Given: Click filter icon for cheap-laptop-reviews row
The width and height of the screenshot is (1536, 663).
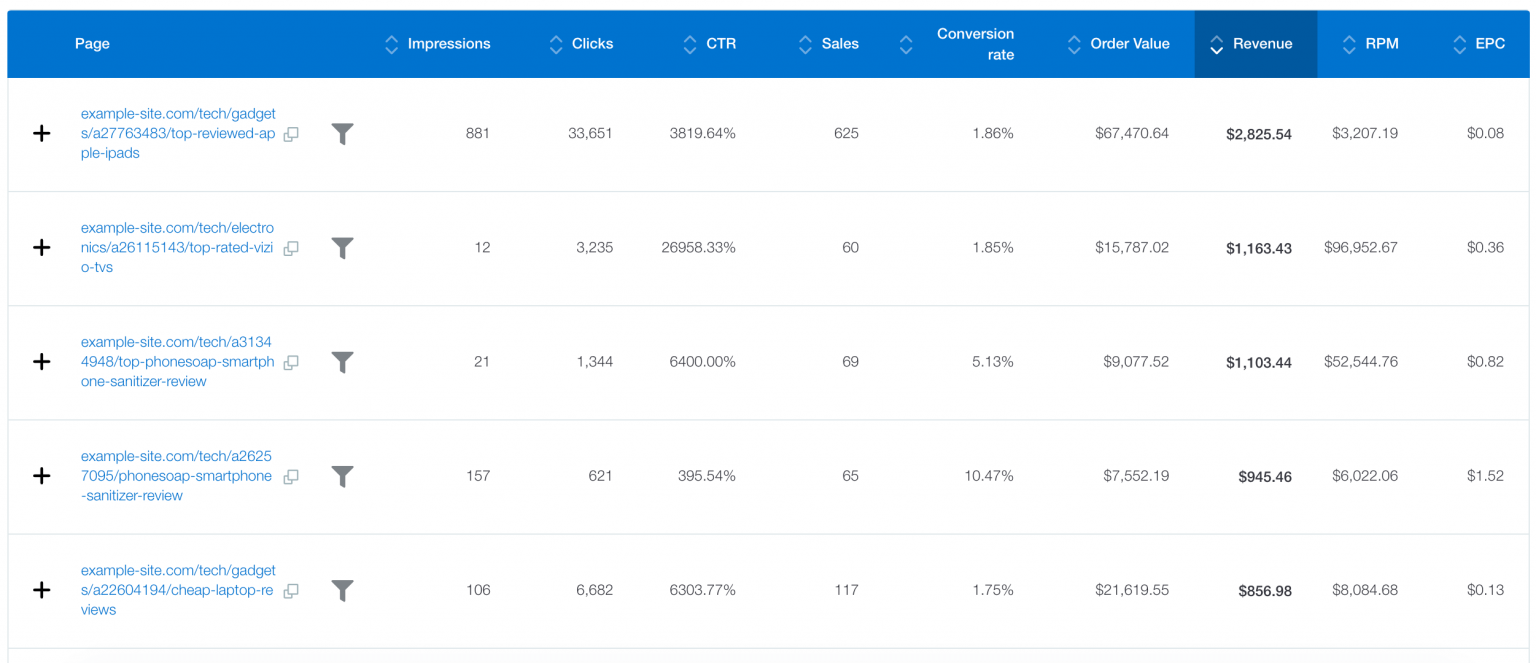Looking at the screenshot, I should [x=342, y=591].
